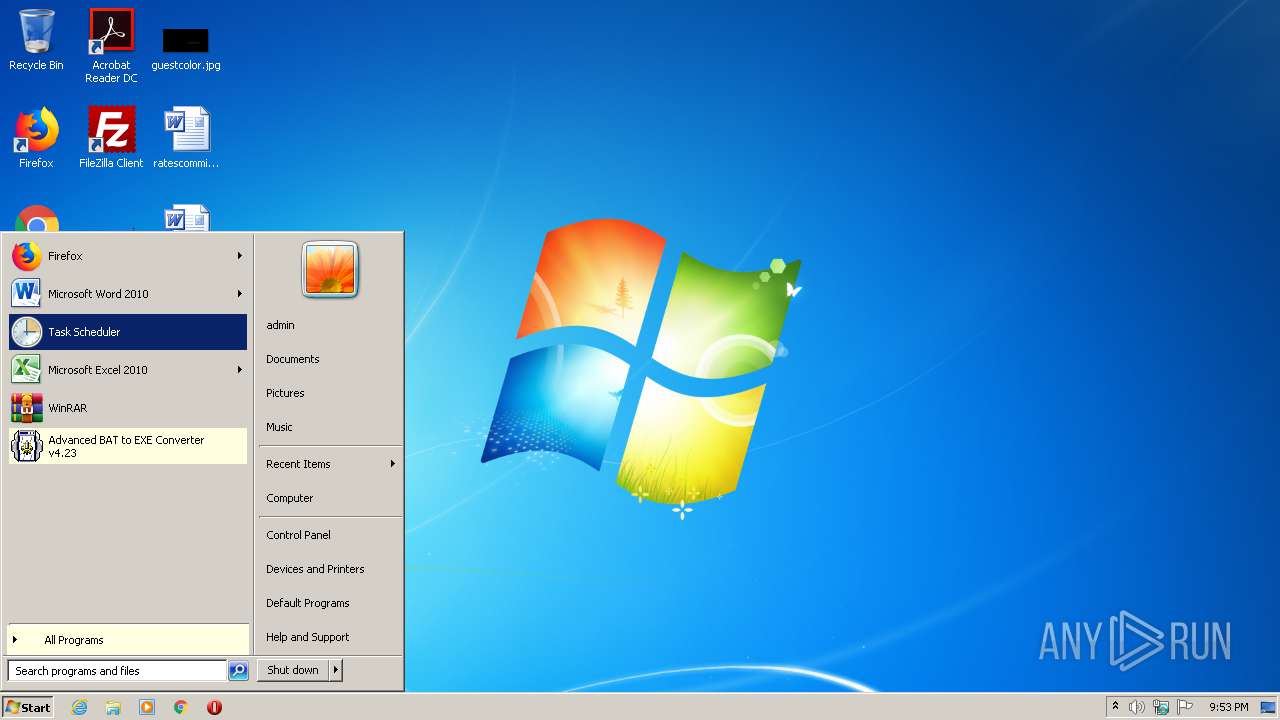The width and height of the screenshot is (1280, 720).
Task: Open the Music library
Action: 279,427
